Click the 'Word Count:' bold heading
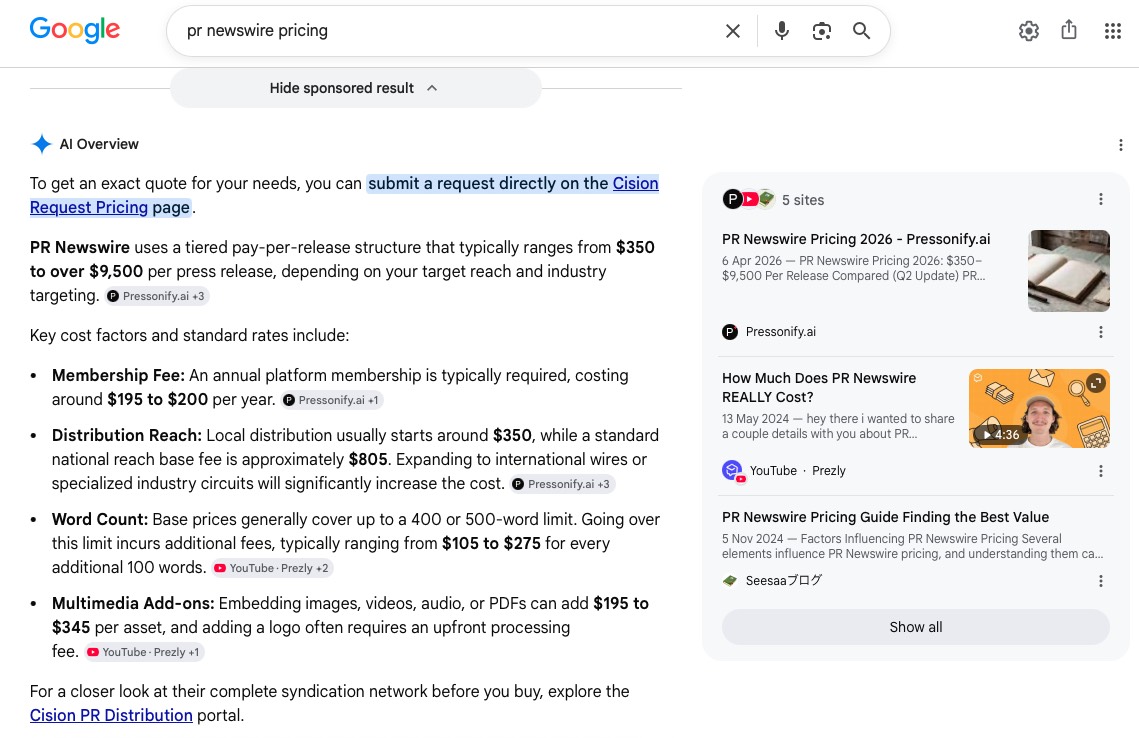The image size is (1139, 738). (x=100, y=519)
